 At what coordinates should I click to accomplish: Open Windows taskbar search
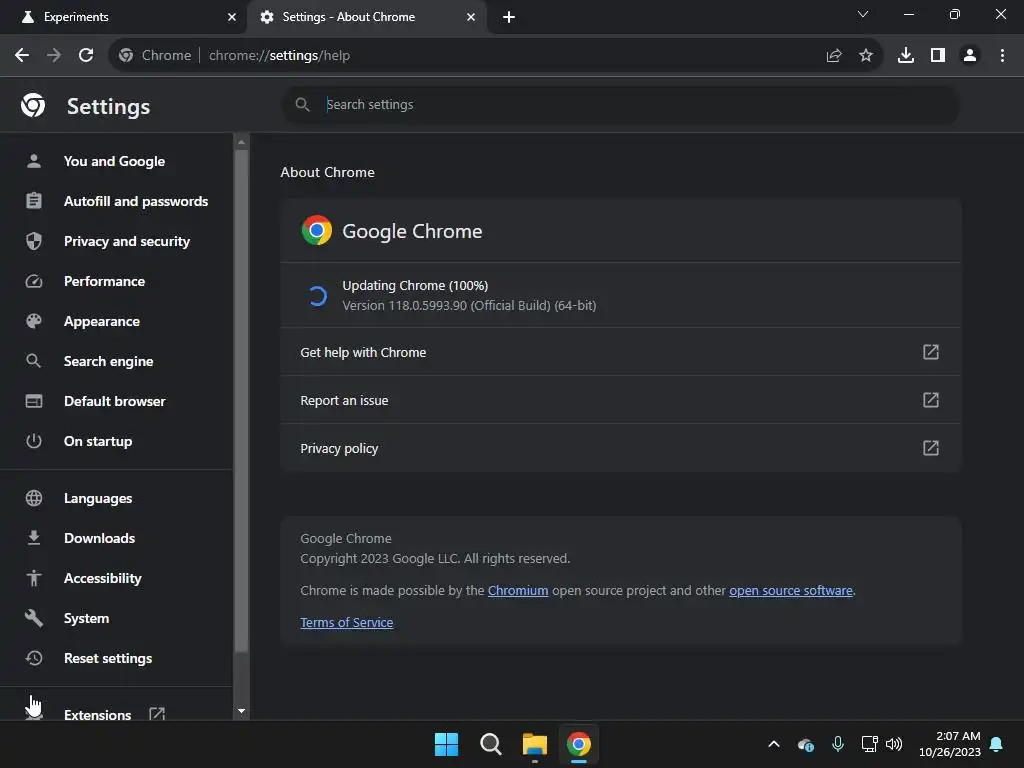[490, 744]
